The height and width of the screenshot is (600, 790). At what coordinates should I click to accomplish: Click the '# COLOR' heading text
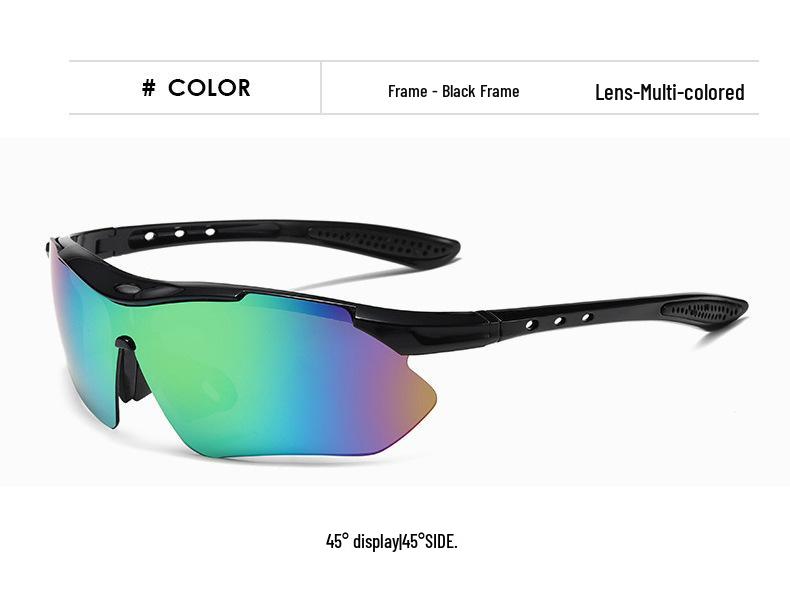click(196, 88)
